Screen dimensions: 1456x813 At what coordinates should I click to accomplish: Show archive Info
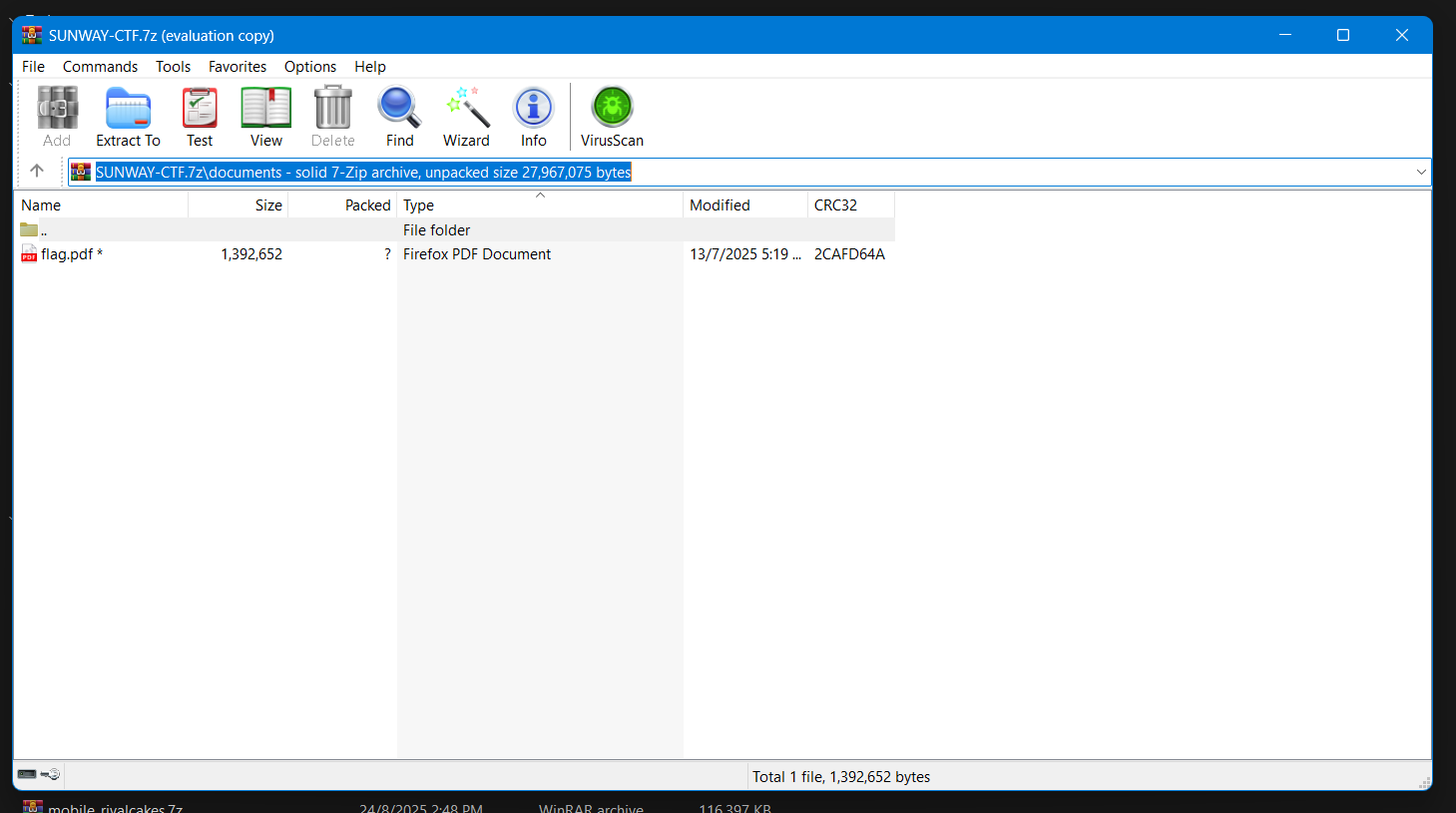click(534, 108)
